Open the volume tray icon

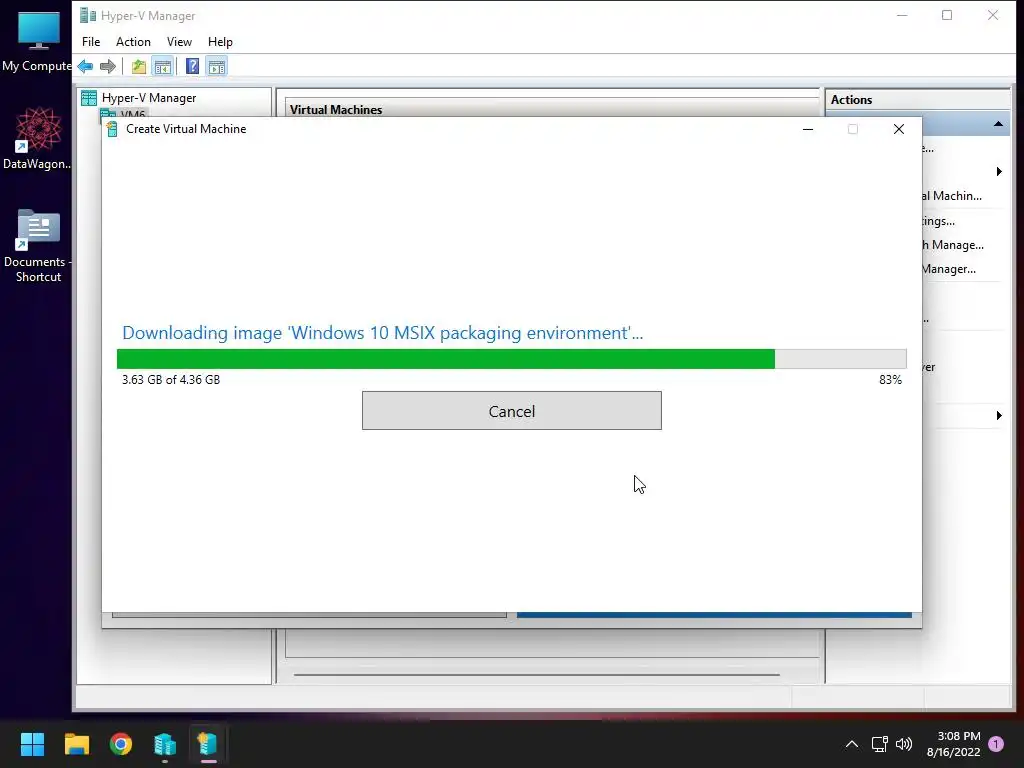904,744
